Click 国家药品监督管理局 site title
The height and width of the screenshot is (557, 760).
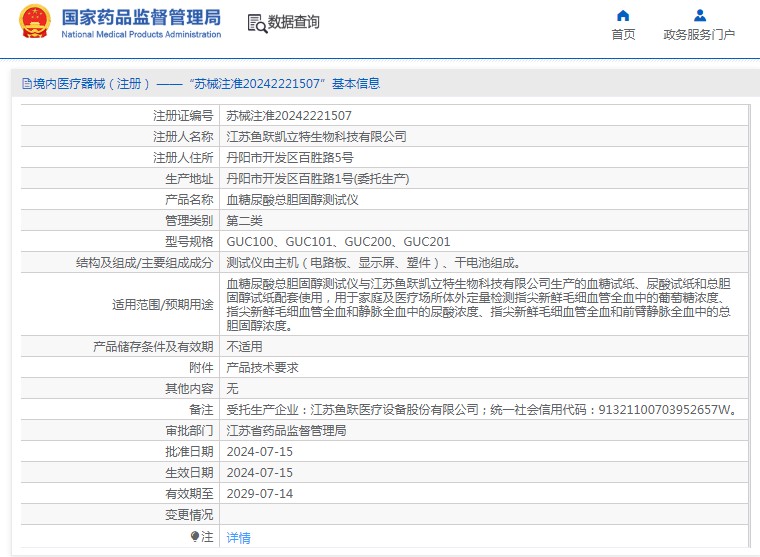pyautogui.click(x=141, y=17)
